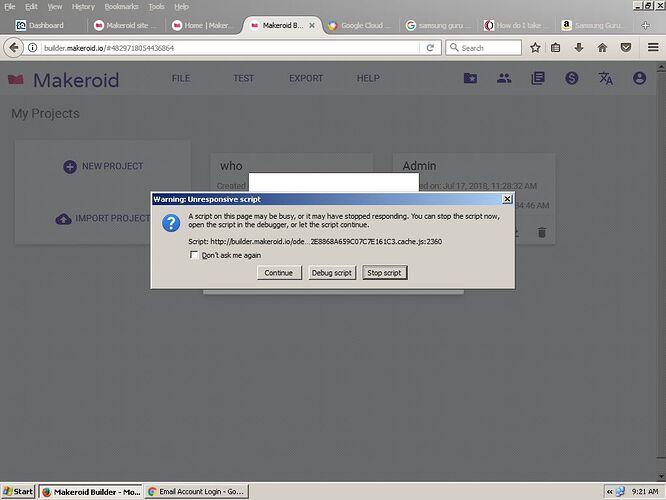Click the Pocket icon in the toolbar
Screen dimensions: 666x500
click(625, 47)
